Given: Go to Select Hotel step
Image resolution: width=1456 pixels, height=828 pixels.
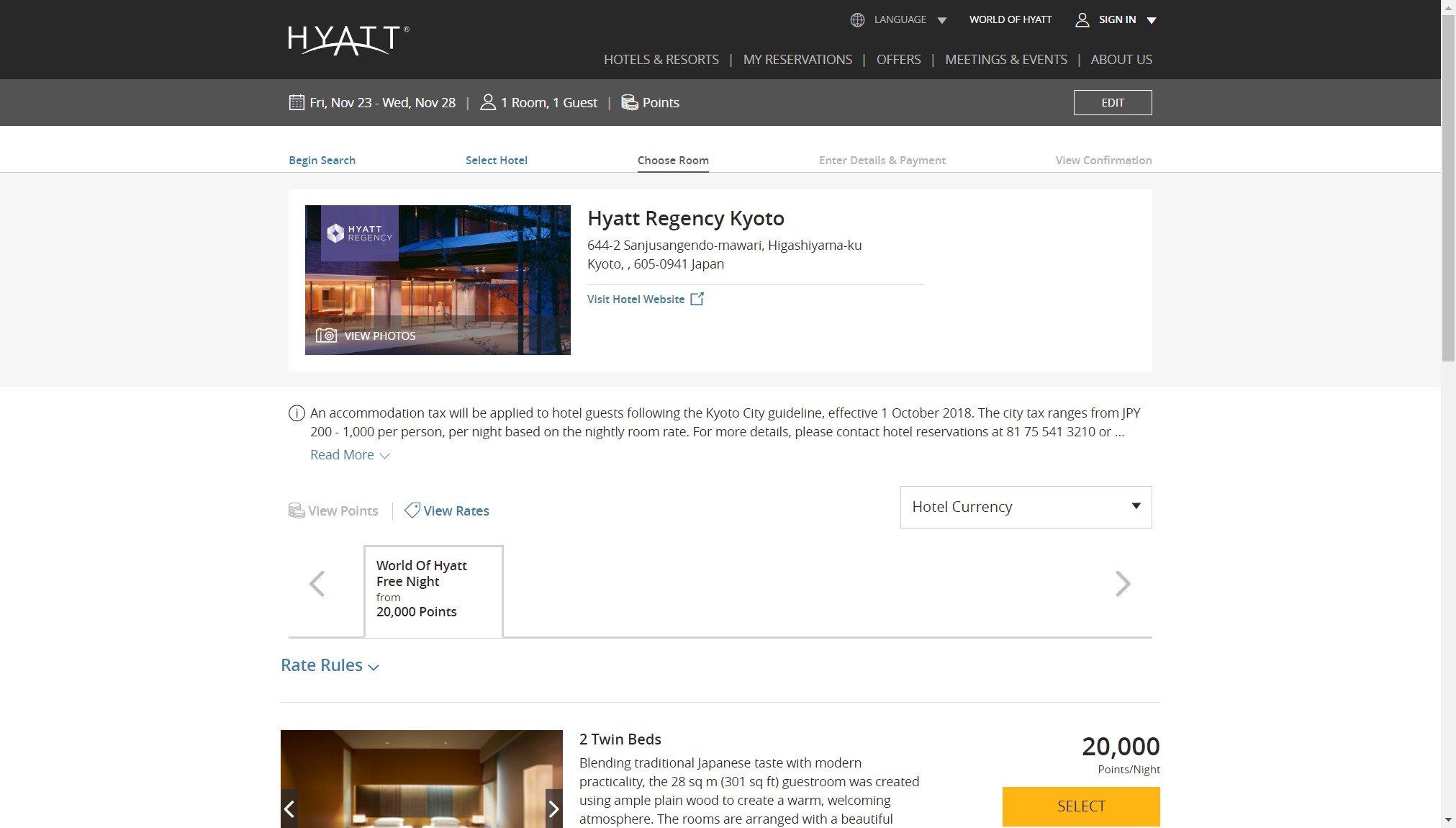Looking at the screenshot, I should 496,161.
